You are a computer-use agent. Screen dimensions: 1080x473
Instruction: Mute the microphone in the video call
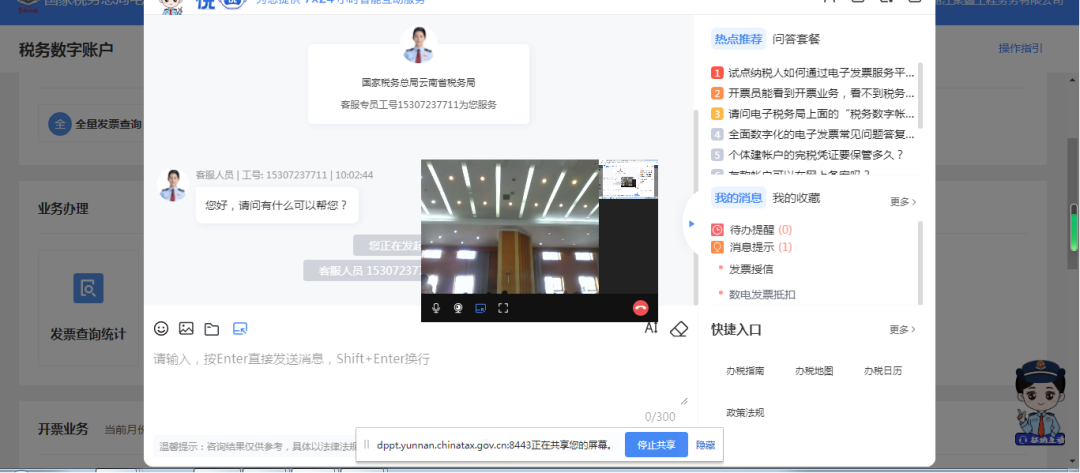(436, 308)
